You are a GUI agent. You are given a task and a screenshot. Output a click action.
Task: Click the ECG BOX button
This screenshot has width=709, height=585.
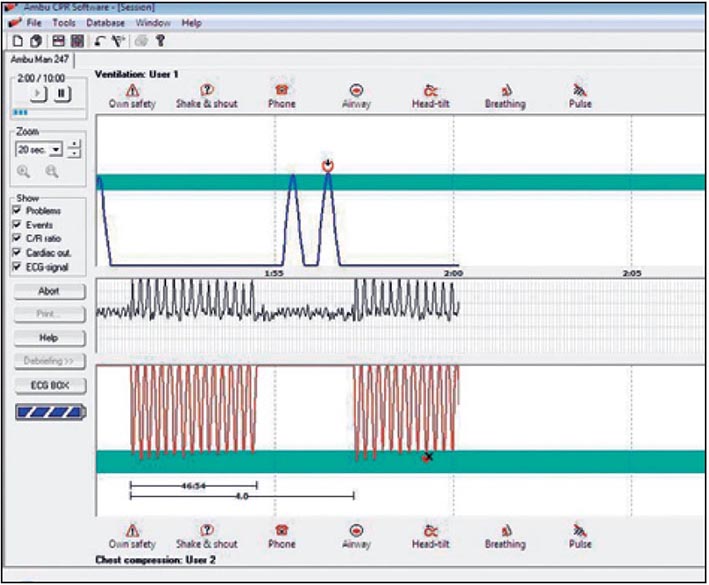49,385
